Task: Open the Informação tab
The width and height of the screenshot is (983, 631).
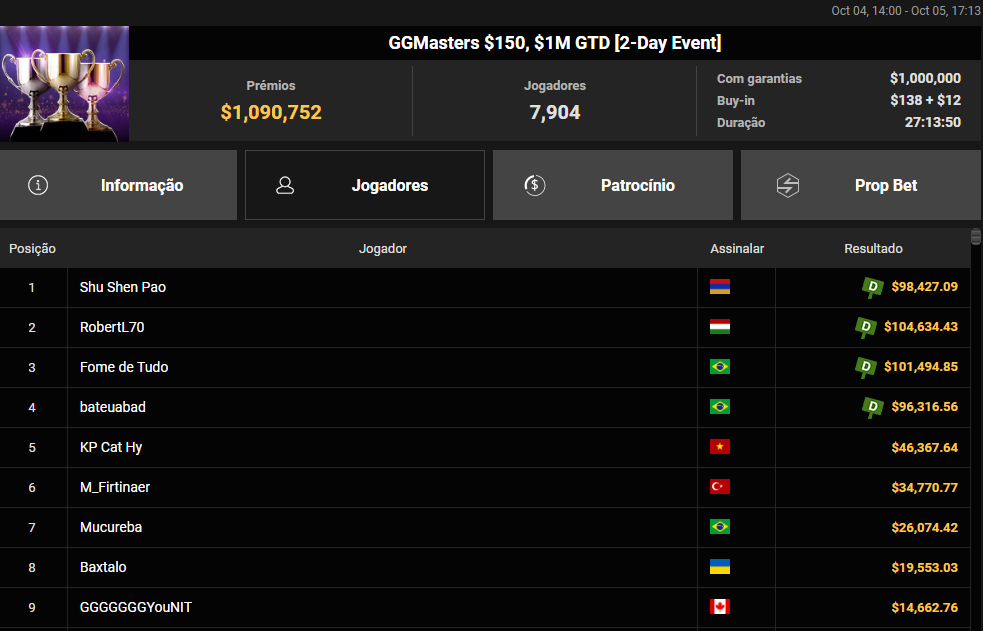Action: (x=118, y=185)
